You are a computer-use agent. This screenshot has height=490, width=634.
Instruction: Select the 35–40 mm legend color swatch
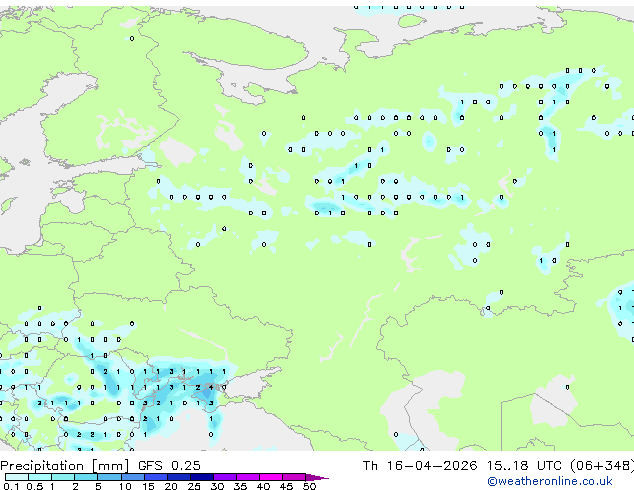[247, 477]
